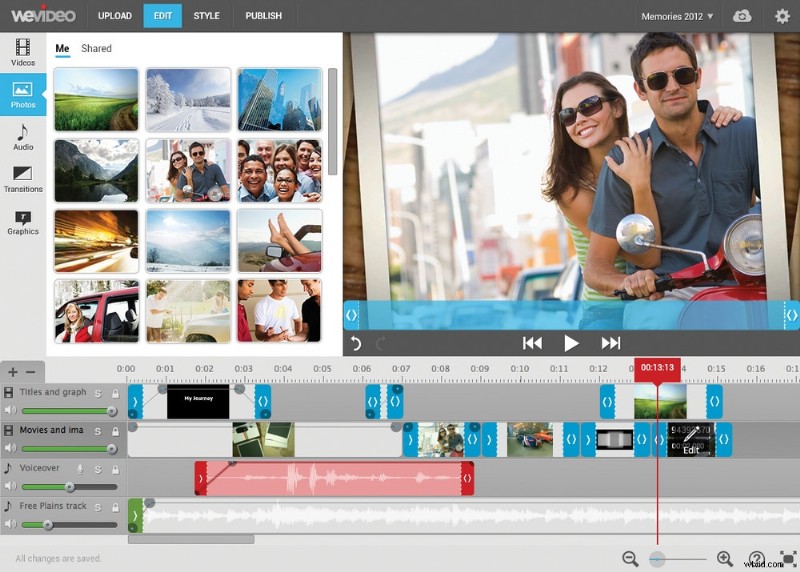This screenshot has width=800, height=572.
Task: Zoom out the timeline
Action: click(x=630, y=559)
